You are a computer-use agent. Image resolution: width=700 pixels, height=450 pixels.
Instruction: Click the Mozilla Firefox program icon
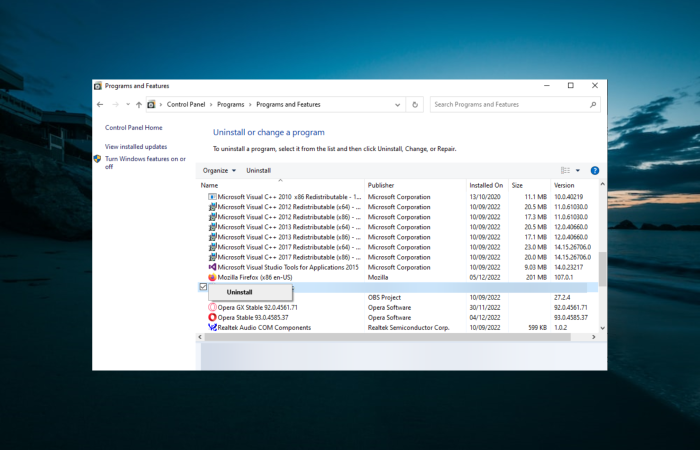click(x=212, y=277)
